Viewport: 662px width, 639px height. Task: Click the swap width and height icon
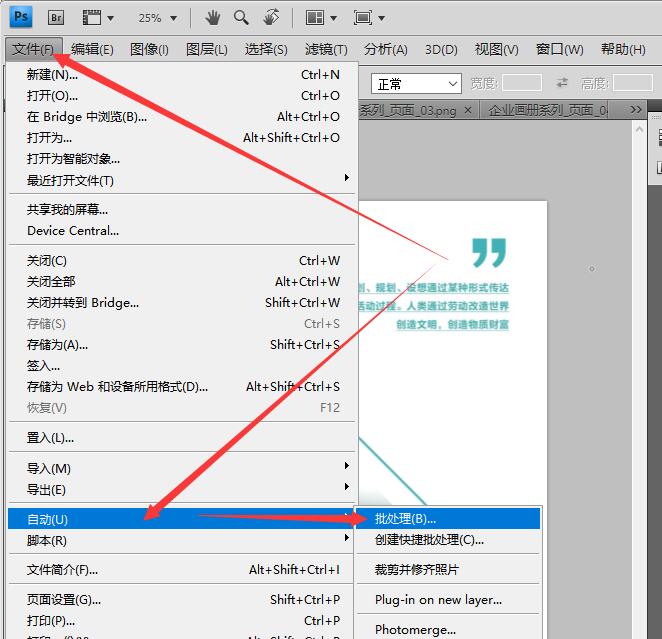(562, 83)
